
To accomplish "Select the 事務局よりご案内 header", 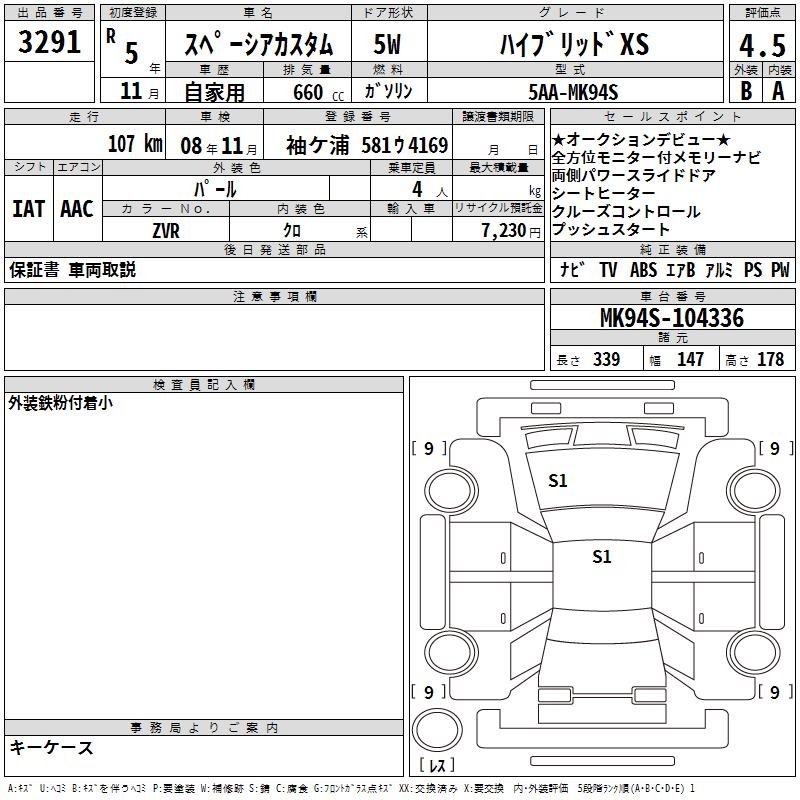I will [204, 728].
